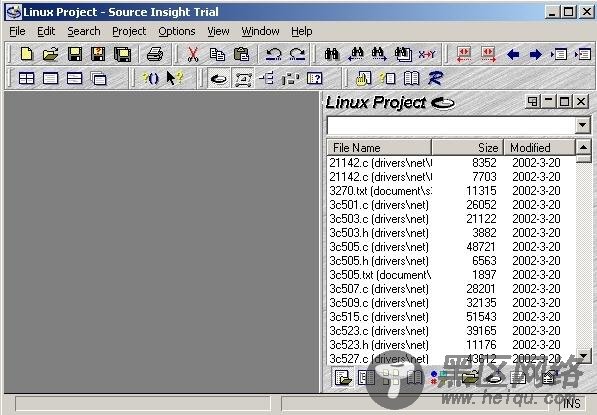Expand the Linux Project file filter dropdown

point(582,125)
